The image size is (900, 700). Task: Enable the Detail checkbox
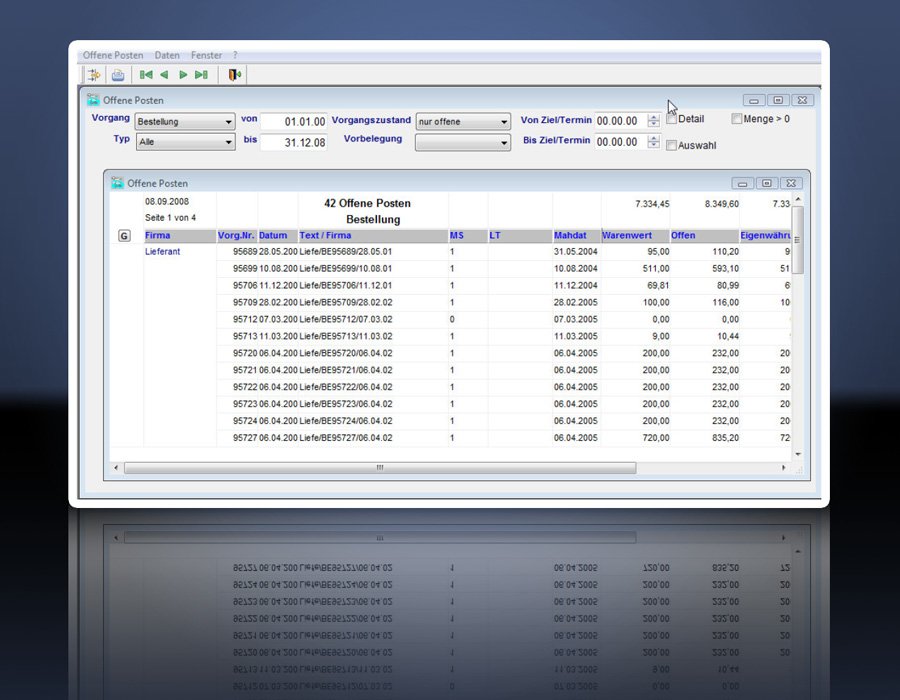pos(672,119)
